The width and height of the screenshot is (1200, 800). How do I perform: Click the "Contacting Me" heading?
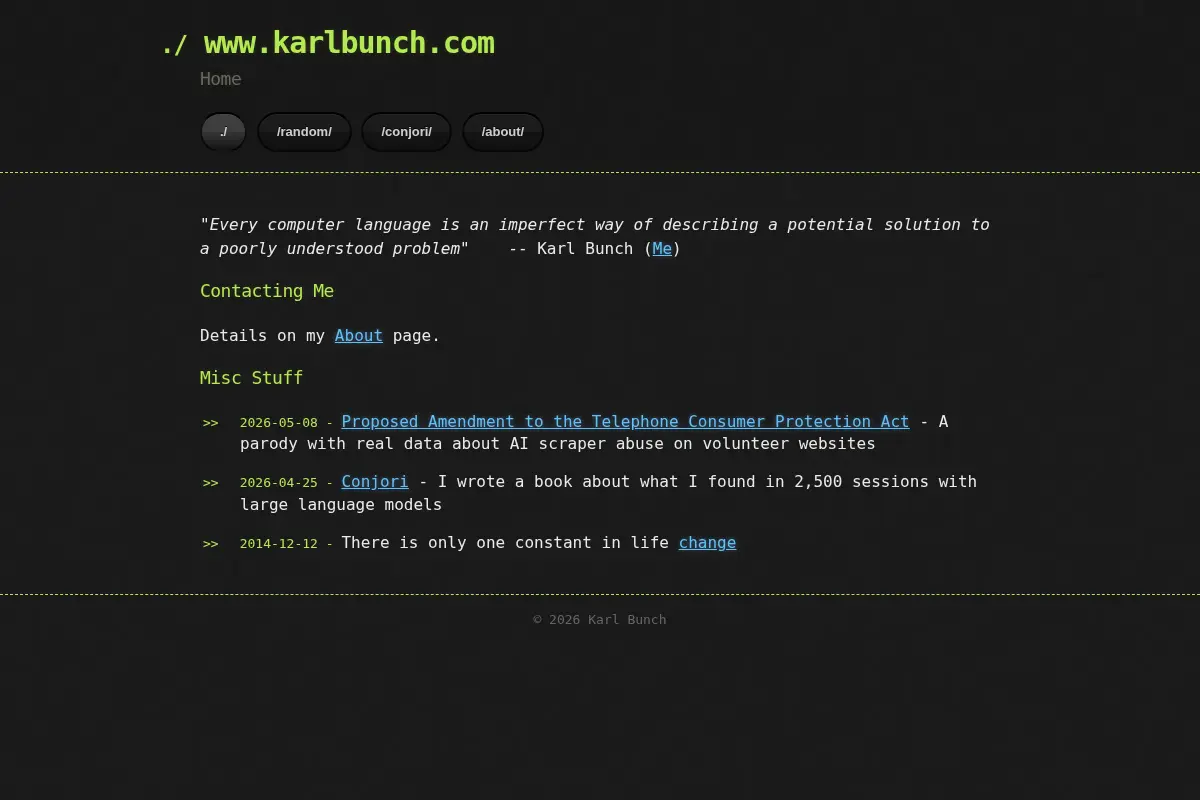coord(267,291)
